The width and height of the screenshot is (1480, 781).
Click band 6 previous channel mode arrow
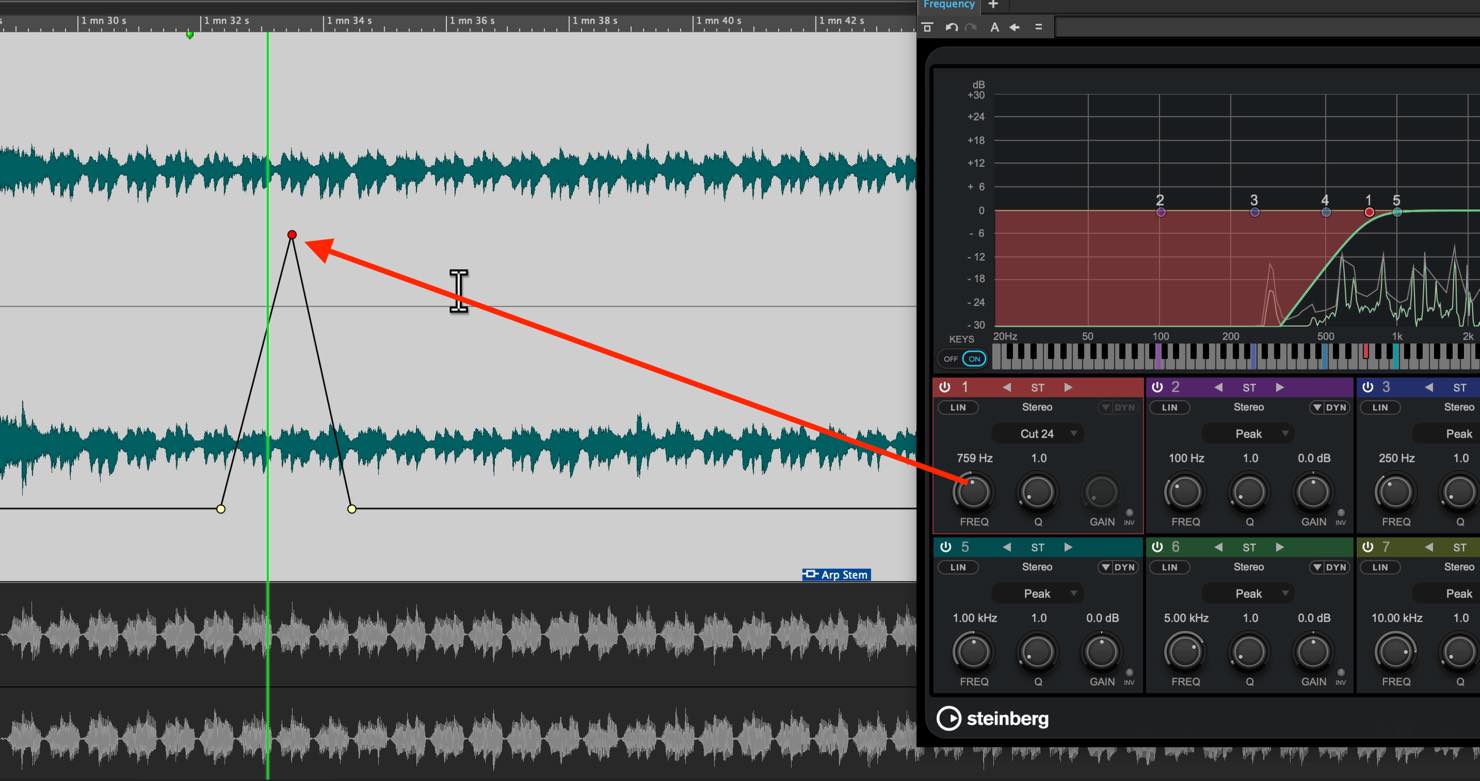point(1218,547)
